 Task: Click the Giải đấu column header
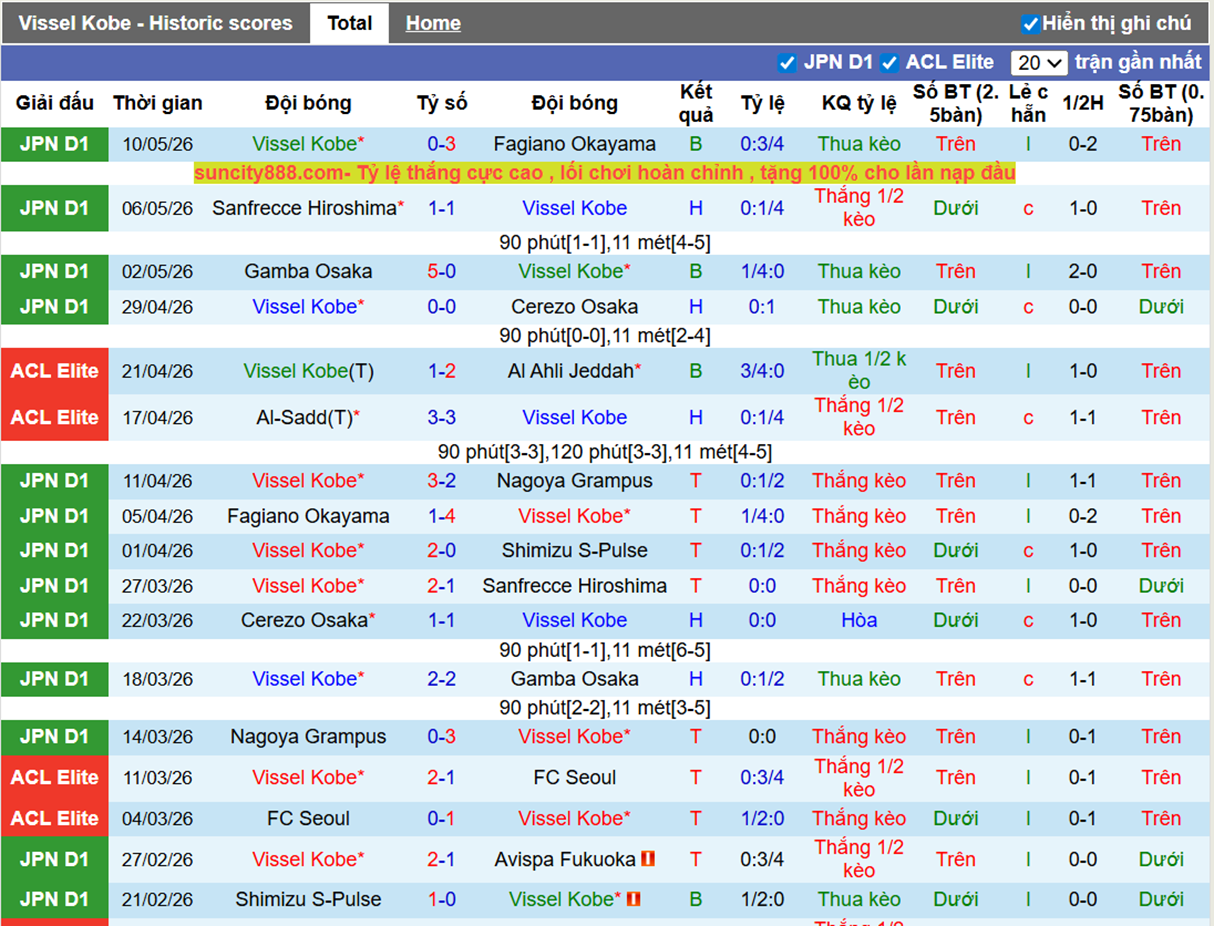[54, 103]
